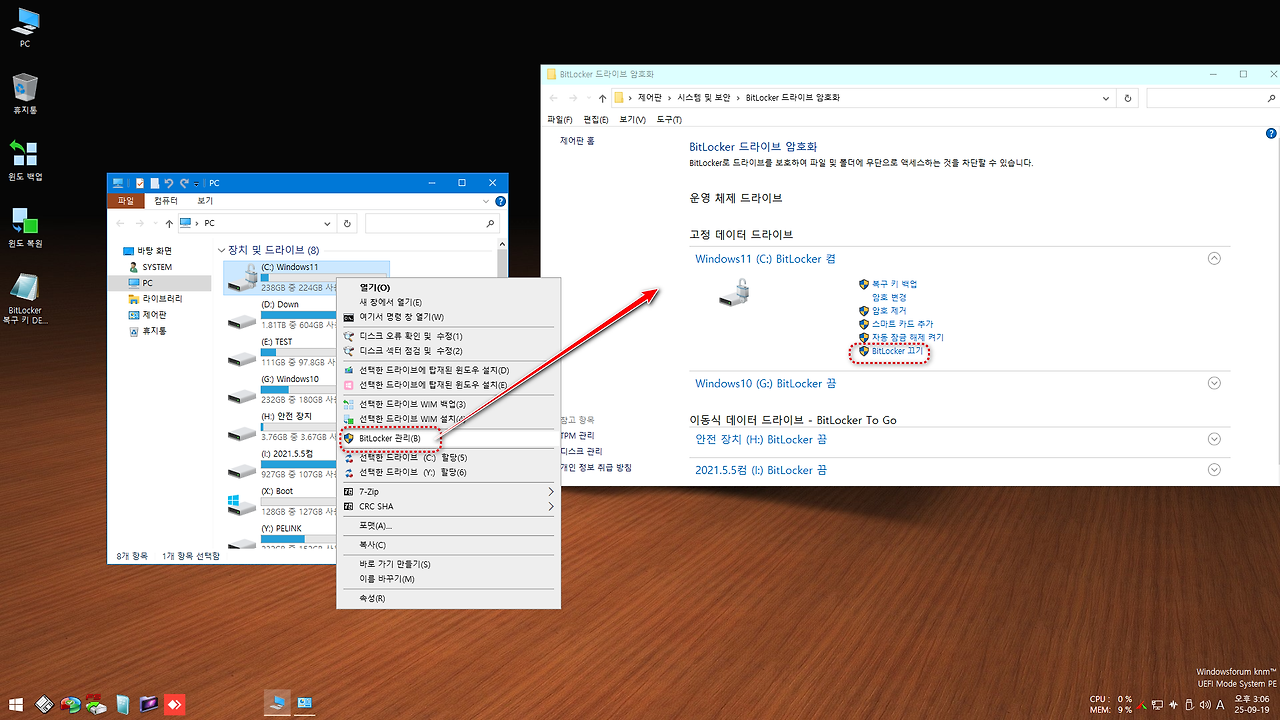The height and width of the screenshot is (720, 1280).
Task: Click the 복구 키 백업 link
Action: coord(894,284)
